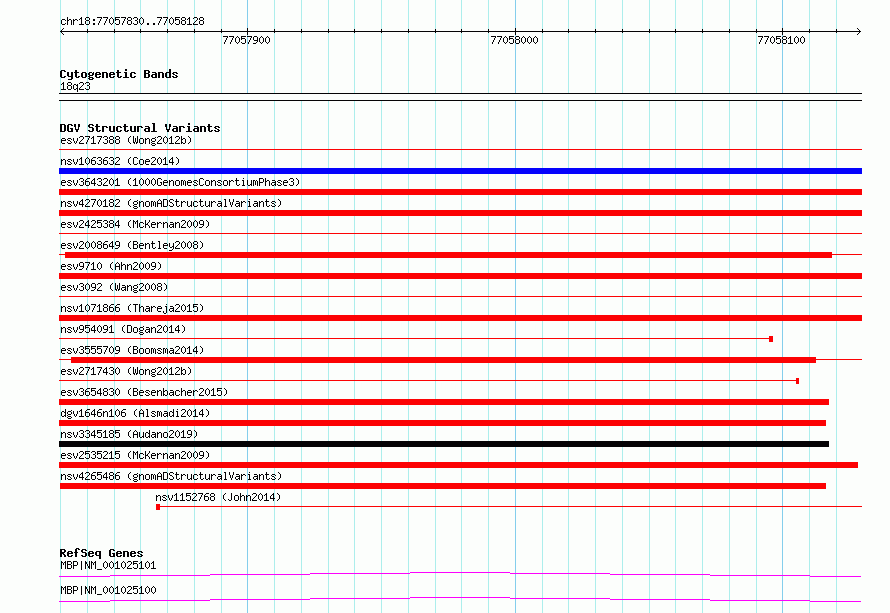Open esv3643201 (1000GenomesConsortiumPhase3) label
The image size is (890, 613).
(x=180, y=182)
